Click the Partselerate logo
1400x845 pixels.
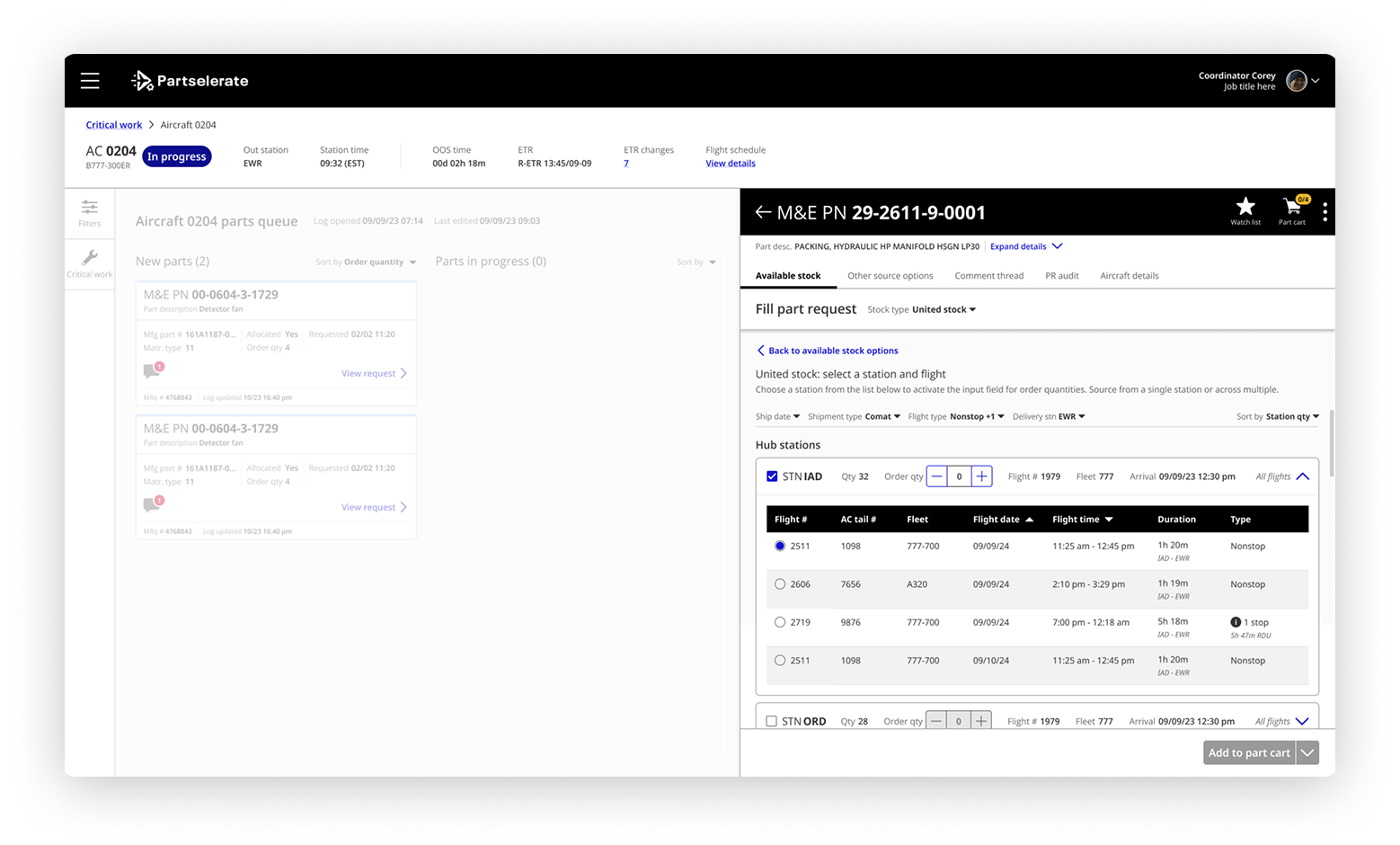pos(189,80)
